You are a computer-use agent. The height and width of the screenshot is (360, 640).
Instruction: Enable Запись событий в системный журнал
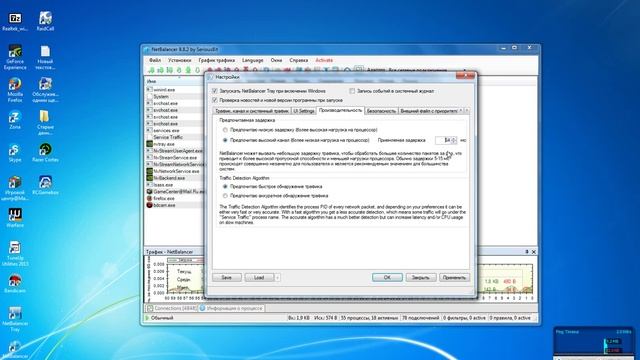coord(352,91)
